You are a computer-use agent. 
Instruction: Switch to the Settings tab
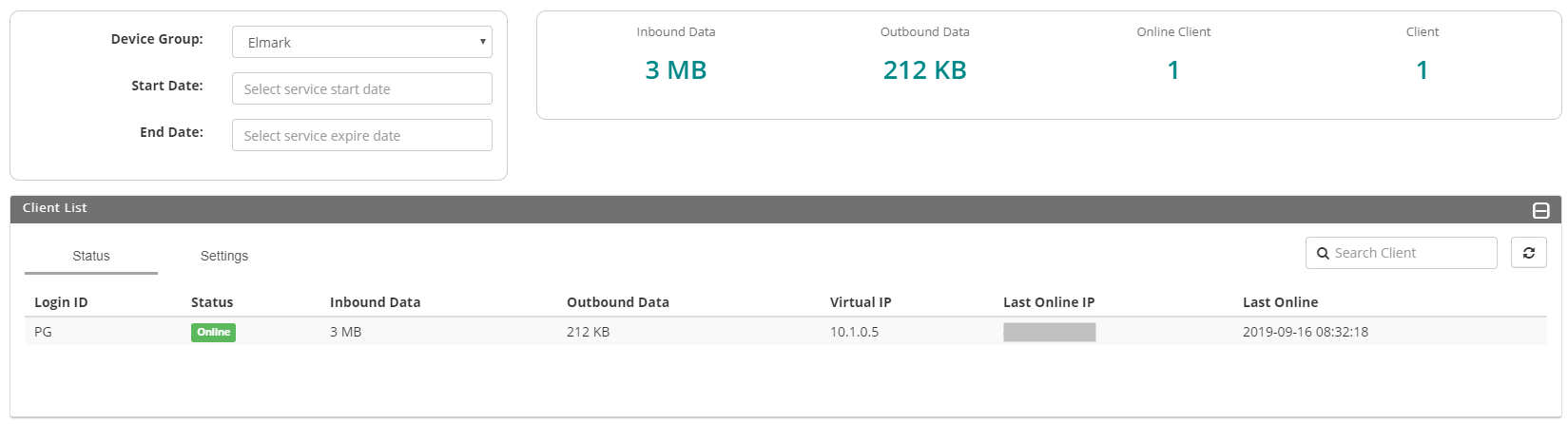tap(224, 256)
